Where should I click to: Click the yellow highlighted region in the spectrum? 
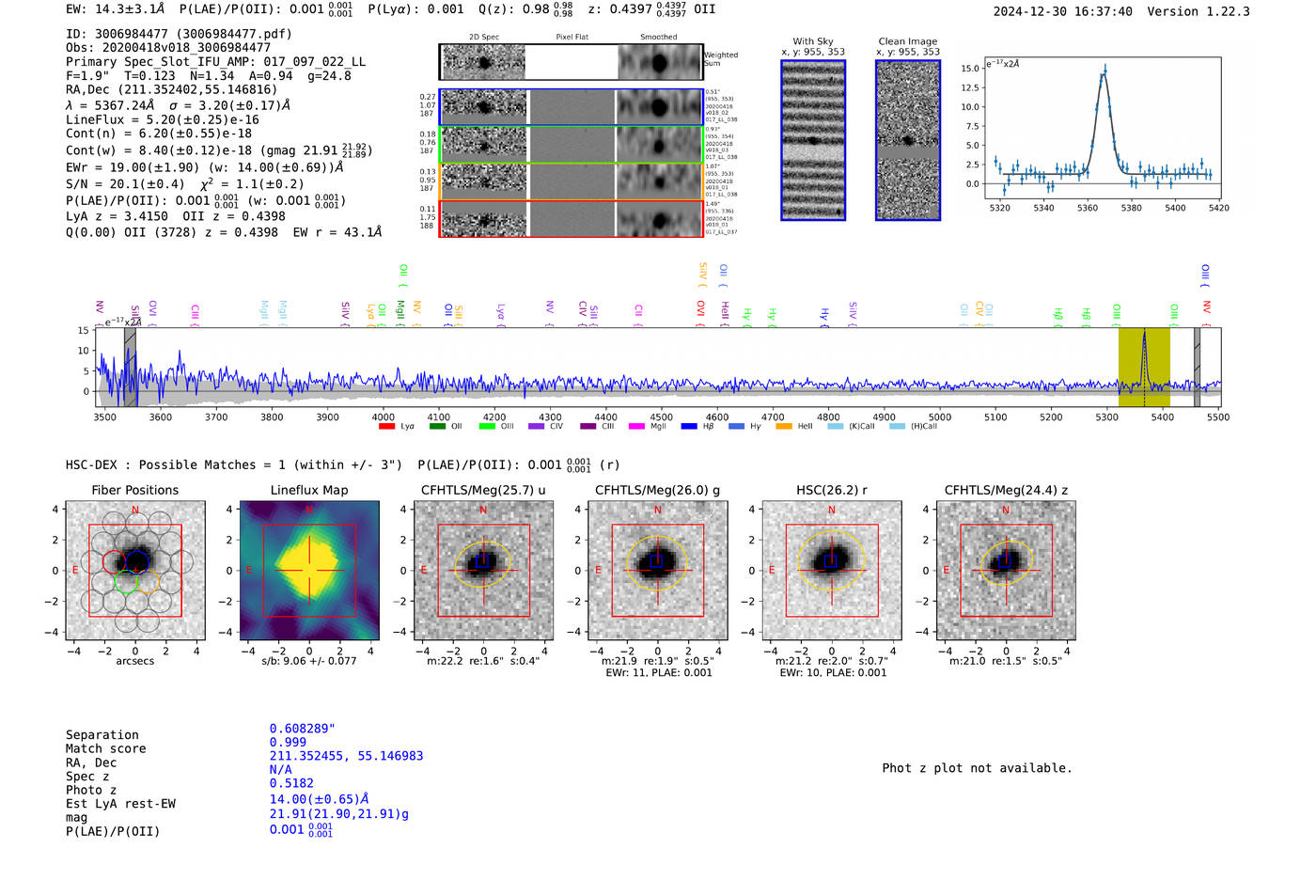(x=1144, y=367)
